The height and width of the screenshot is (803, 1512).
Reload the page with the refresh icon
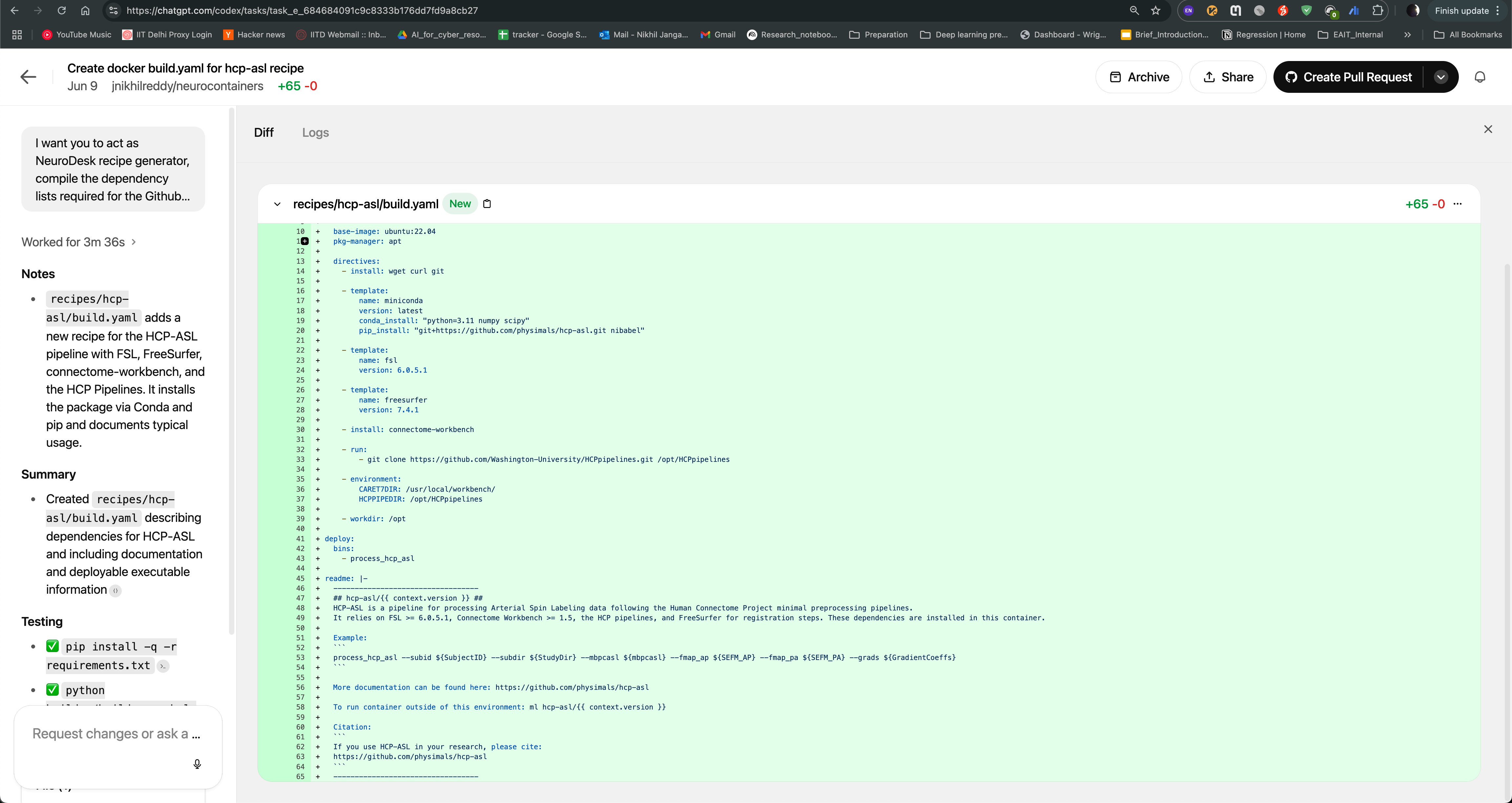point(61,10)
